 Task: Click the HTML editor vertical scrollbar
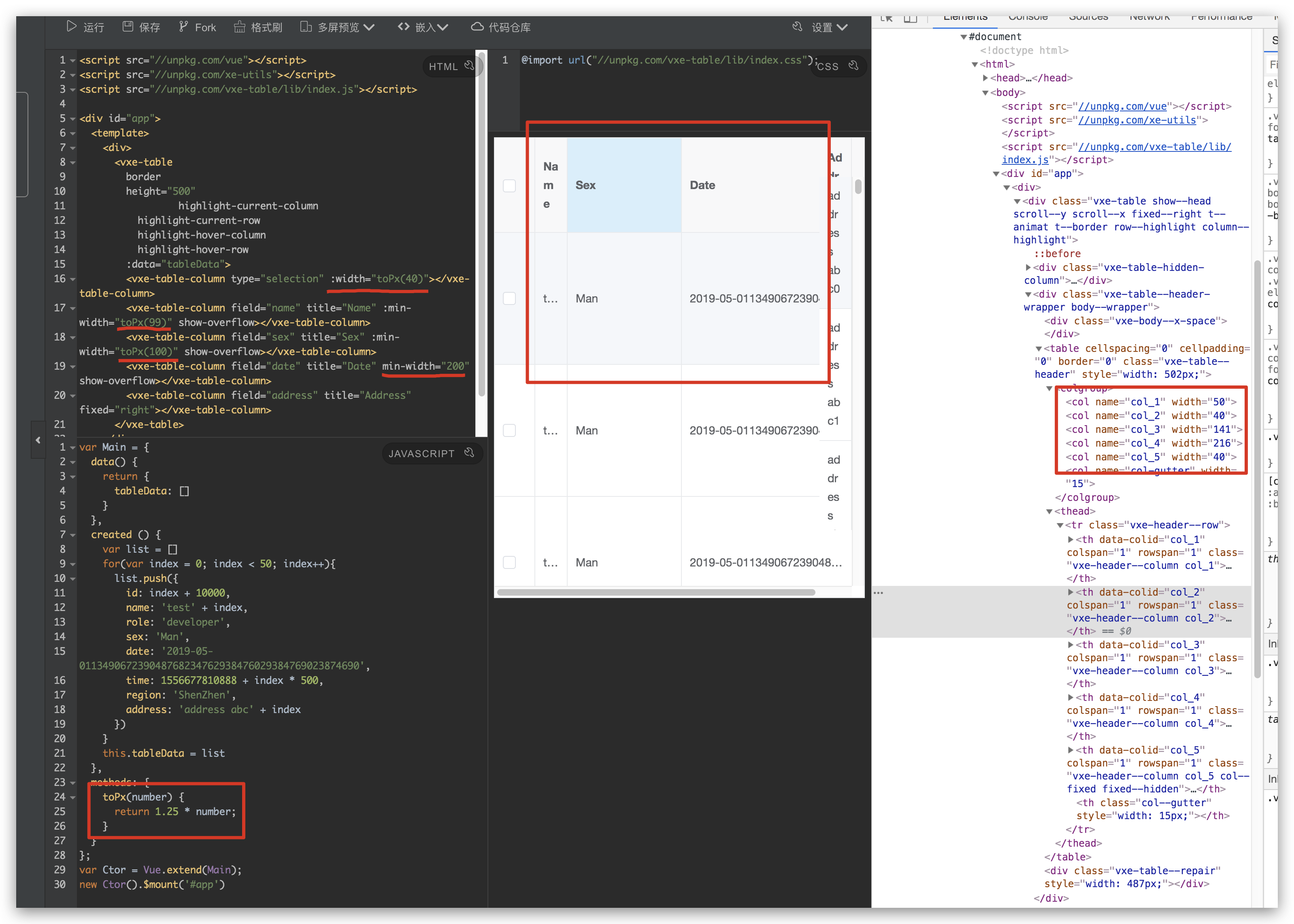(481, 225)
